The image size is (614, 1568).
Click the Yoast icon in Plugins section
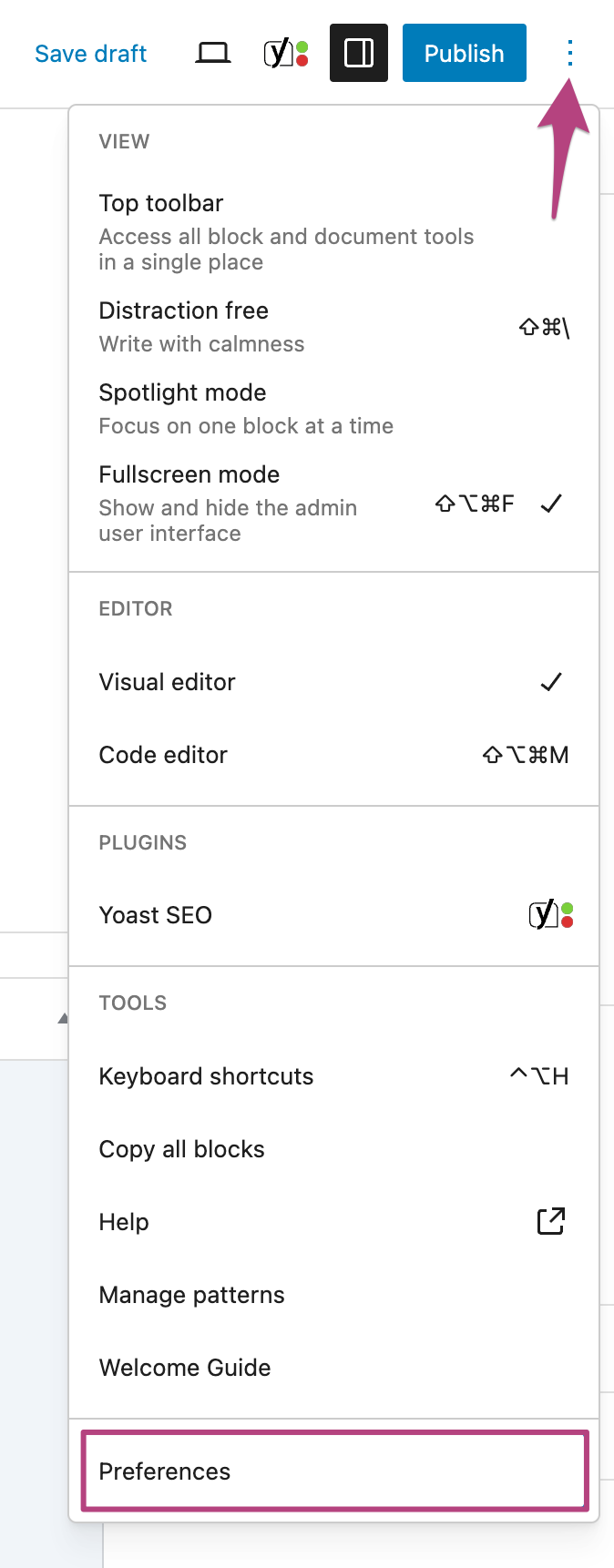point(551,914)
